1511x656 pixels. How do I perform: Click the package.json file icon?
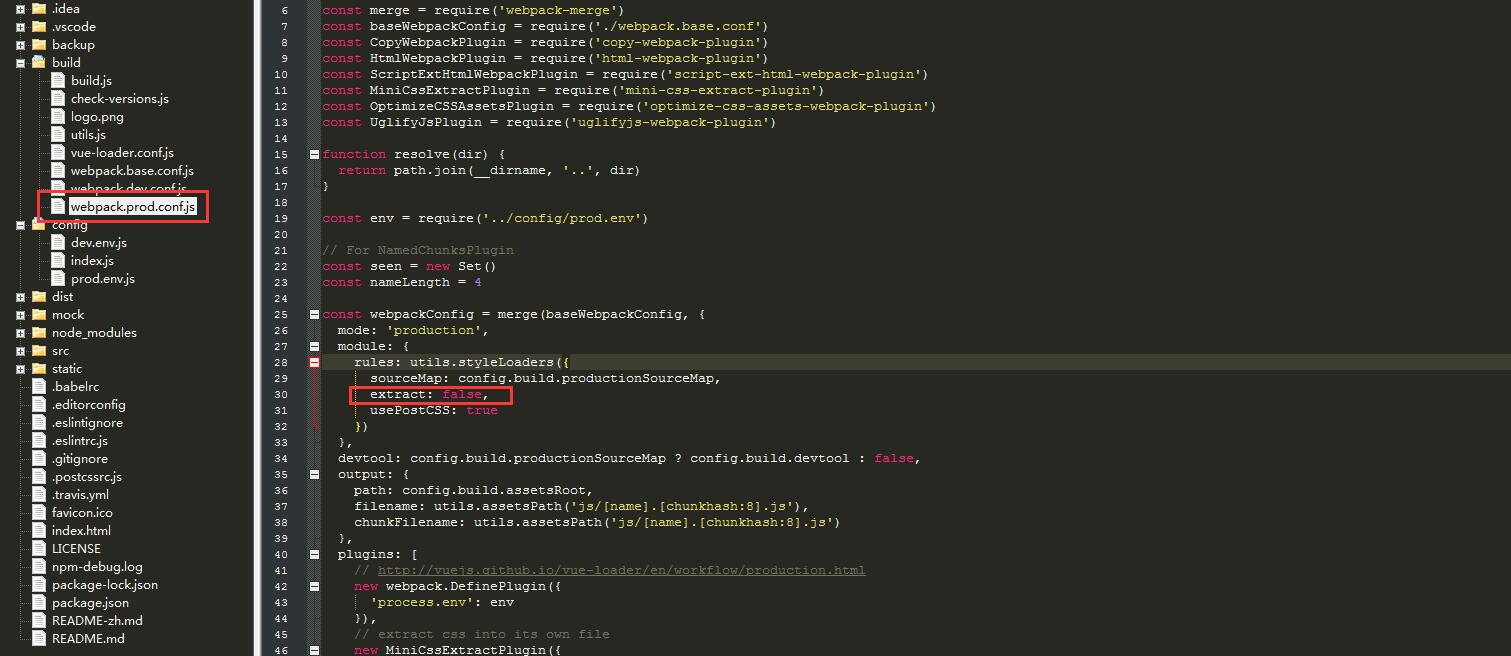coord(39,602)
